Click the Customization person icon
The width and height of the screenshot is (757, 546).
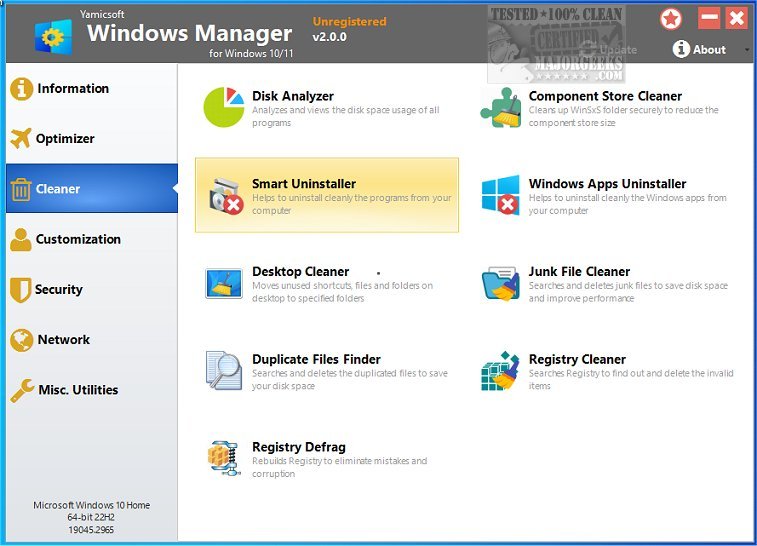click(x=21, y=239)
